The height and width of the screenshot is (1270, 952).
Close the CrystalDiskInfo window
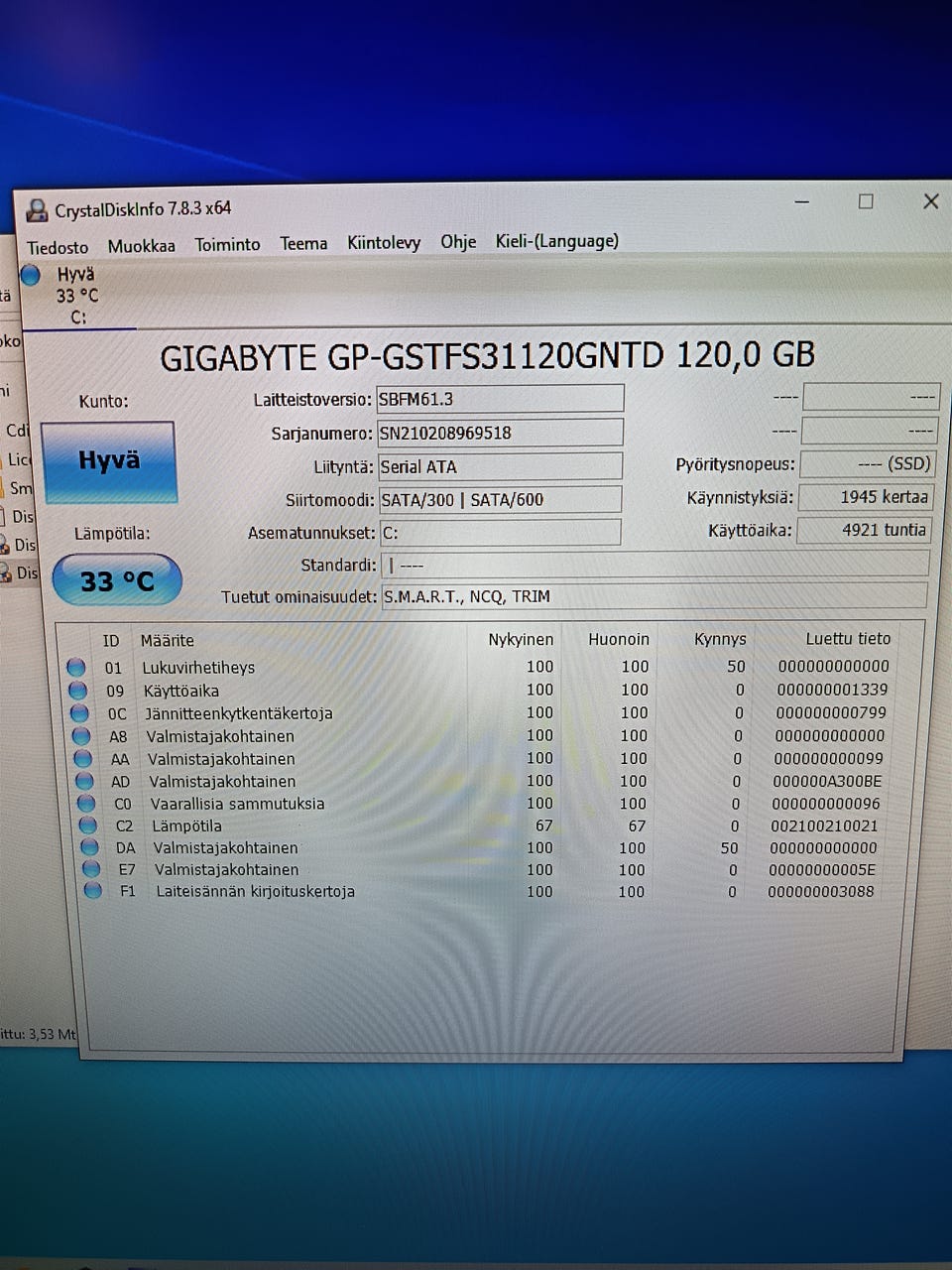930,201
